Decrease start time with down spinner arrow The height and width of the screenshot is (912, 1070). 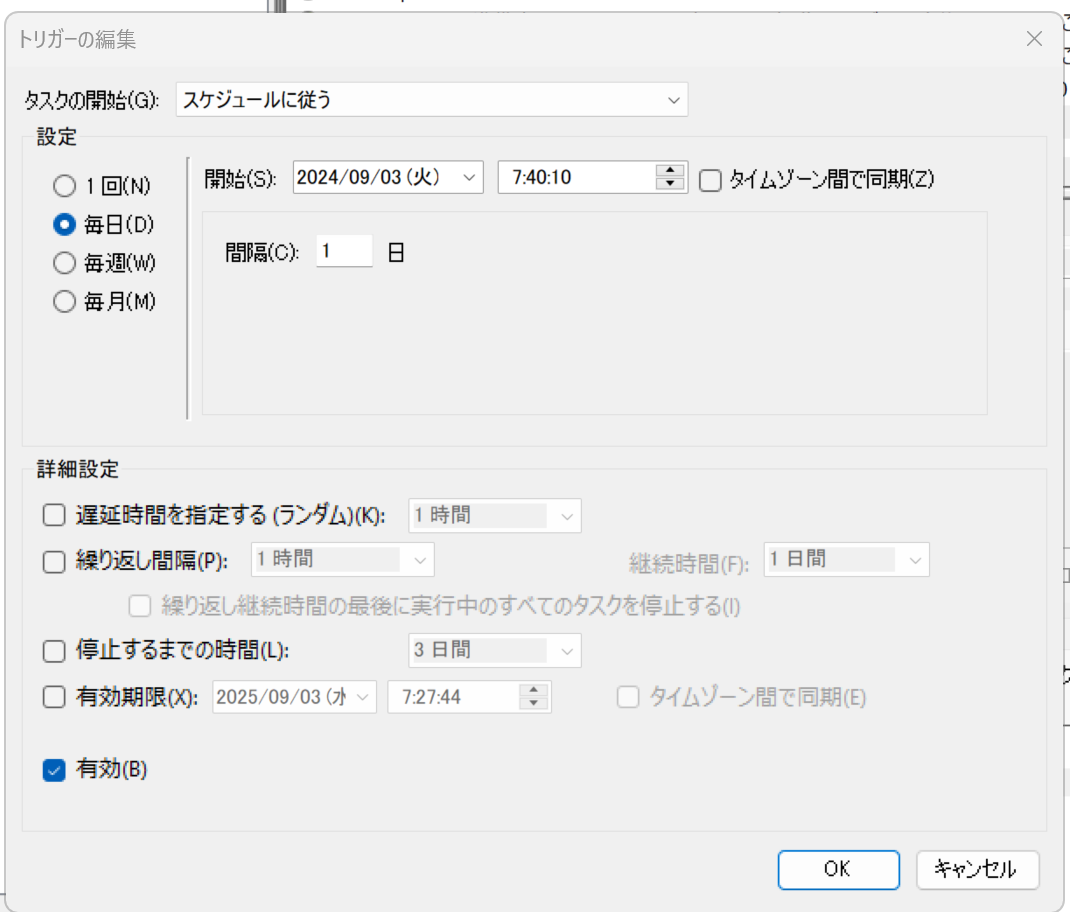pos(669,184)
